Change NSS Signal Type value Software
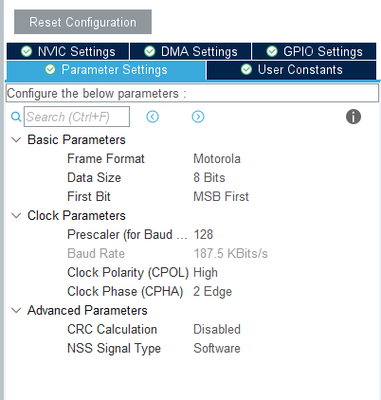Viewport: 381px width, 400px height. tap(217, 349)
